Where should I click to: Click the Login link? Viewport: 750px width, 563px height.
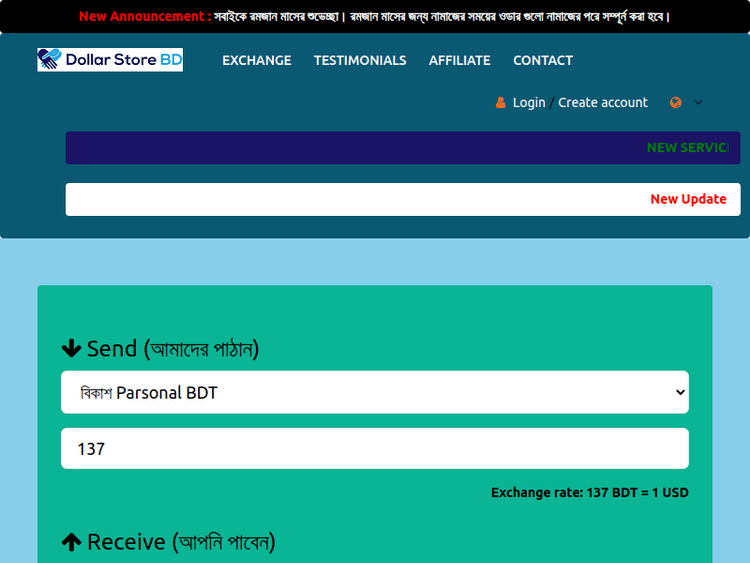pos(529,102)
